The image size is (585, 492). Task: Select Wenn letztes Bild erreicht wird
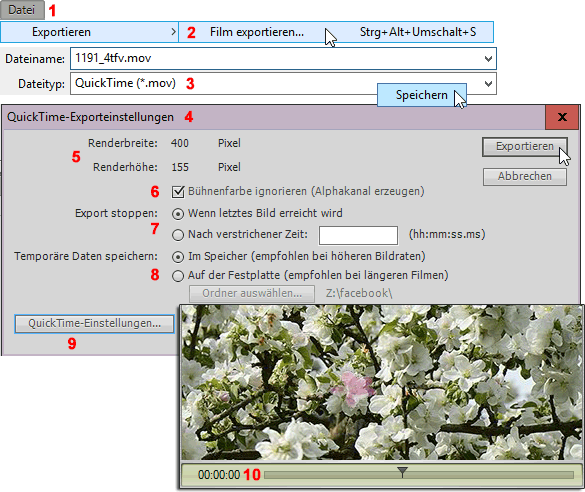[x=178, y=214]
